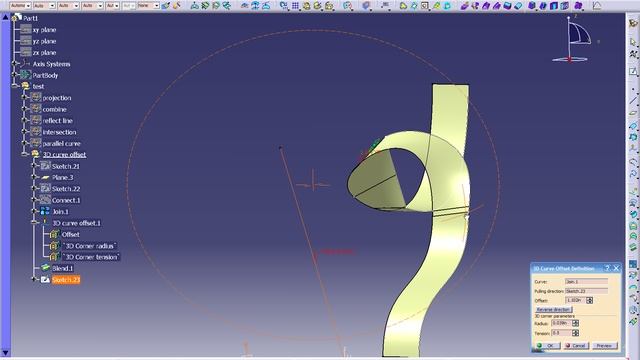Click the scroll-down arrow on left scrollbar
This screenshot has height=360, width=640.
pyautogui.click(x=5, y=353)
